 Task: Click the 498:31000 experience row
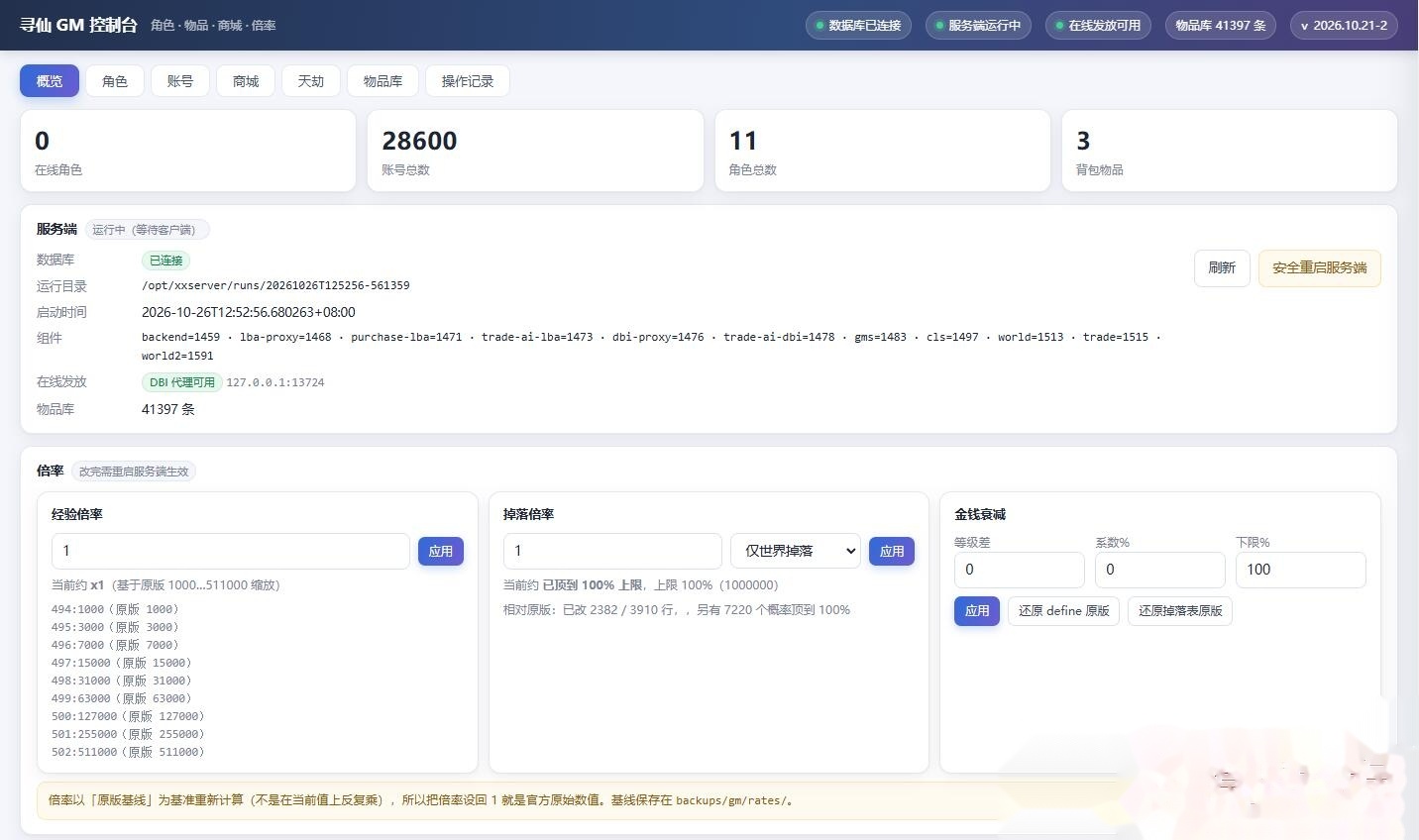(122, 681)
